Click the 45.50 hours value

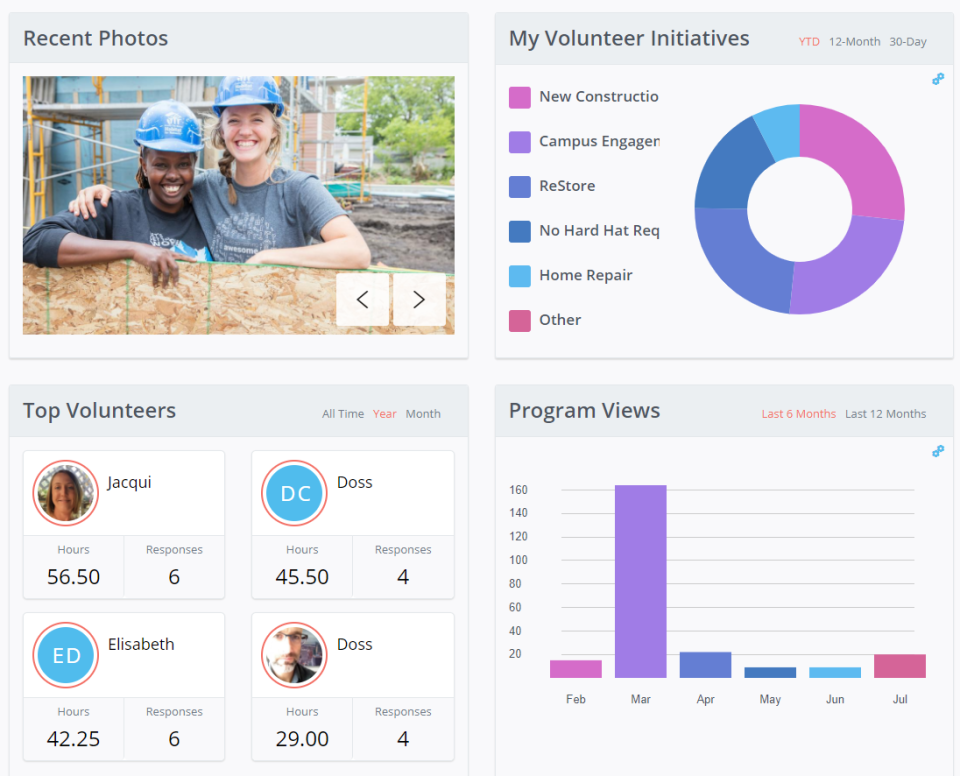[302, 577]
